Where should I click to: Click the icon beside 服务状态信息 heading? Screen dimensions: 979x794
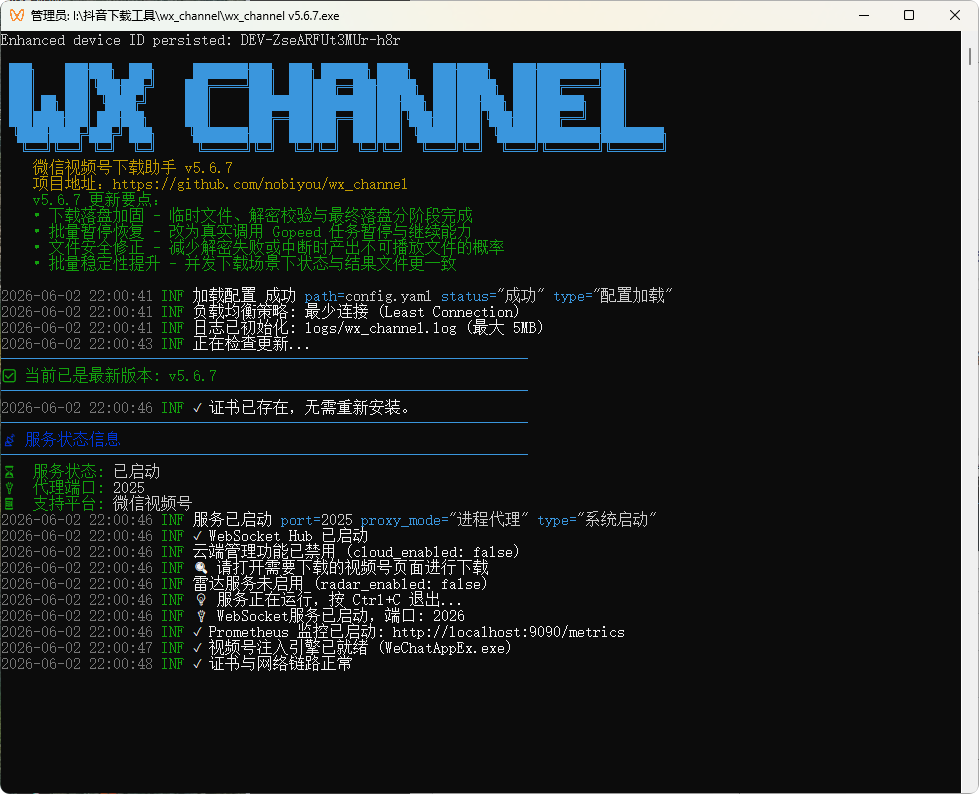coord(9,440)
